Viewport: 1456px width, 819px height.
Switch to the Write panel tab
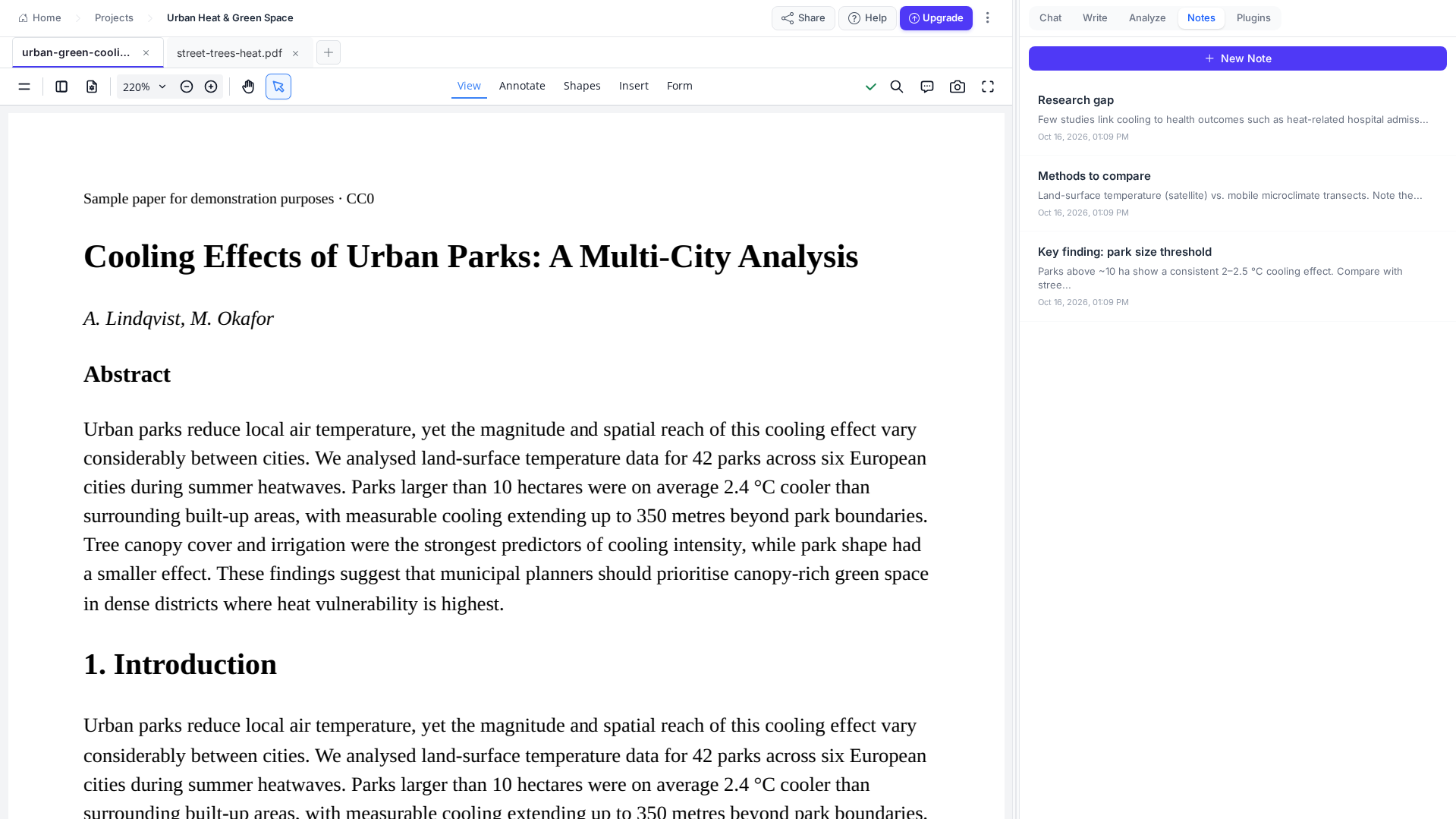point(1095,17)
